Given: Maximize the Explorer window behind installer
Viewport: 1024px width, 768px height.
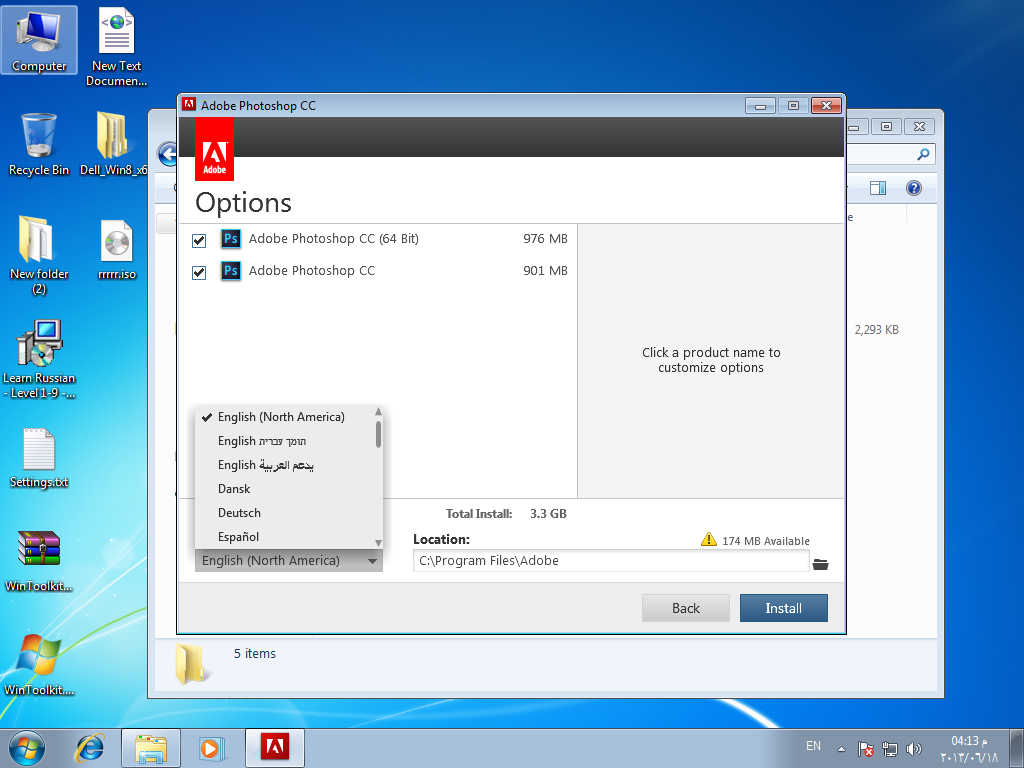Looking at the screenshot, I should click(x=886, y=127).
